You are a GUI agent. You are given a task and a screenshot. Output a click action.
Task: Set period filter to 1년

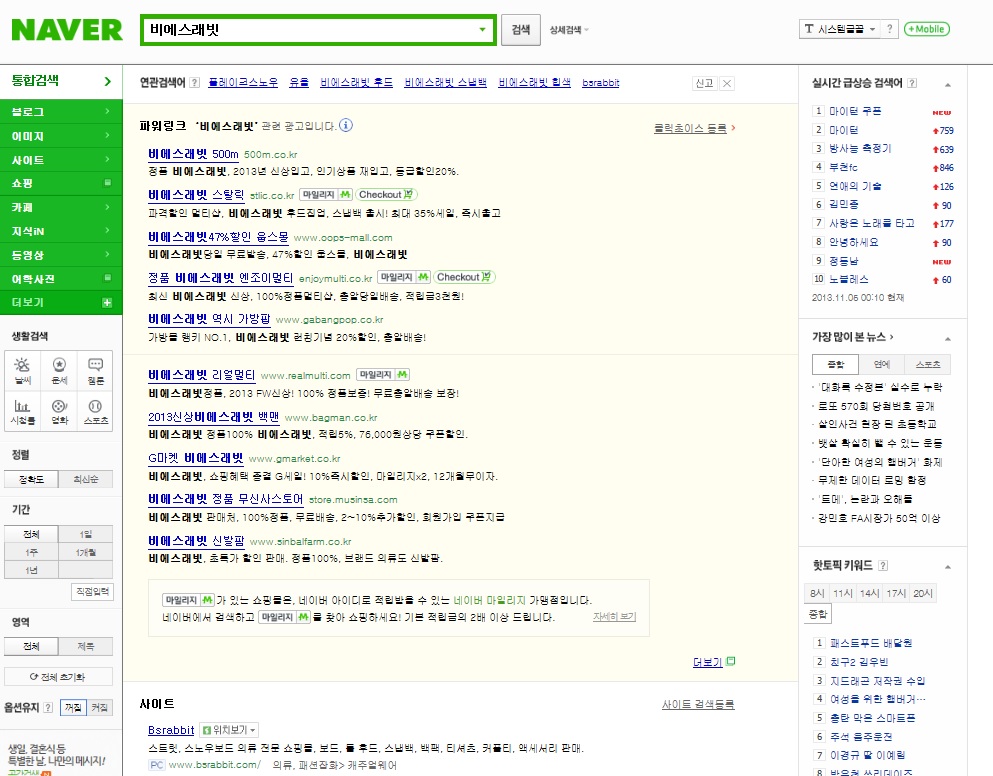click(x=31, y=570)
